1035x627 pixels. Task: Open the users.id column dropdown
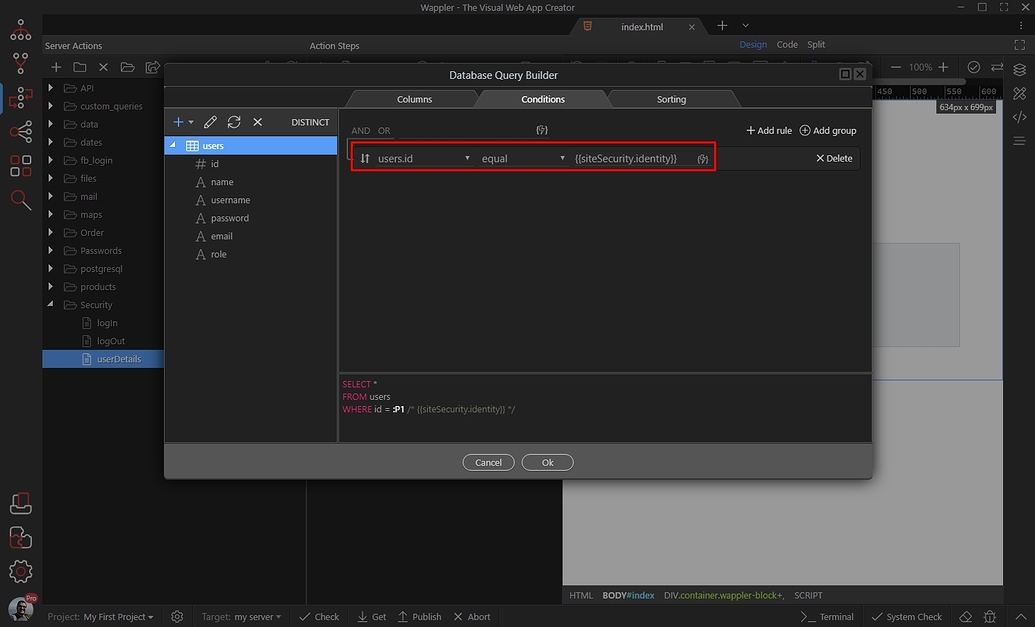[423, 158]
